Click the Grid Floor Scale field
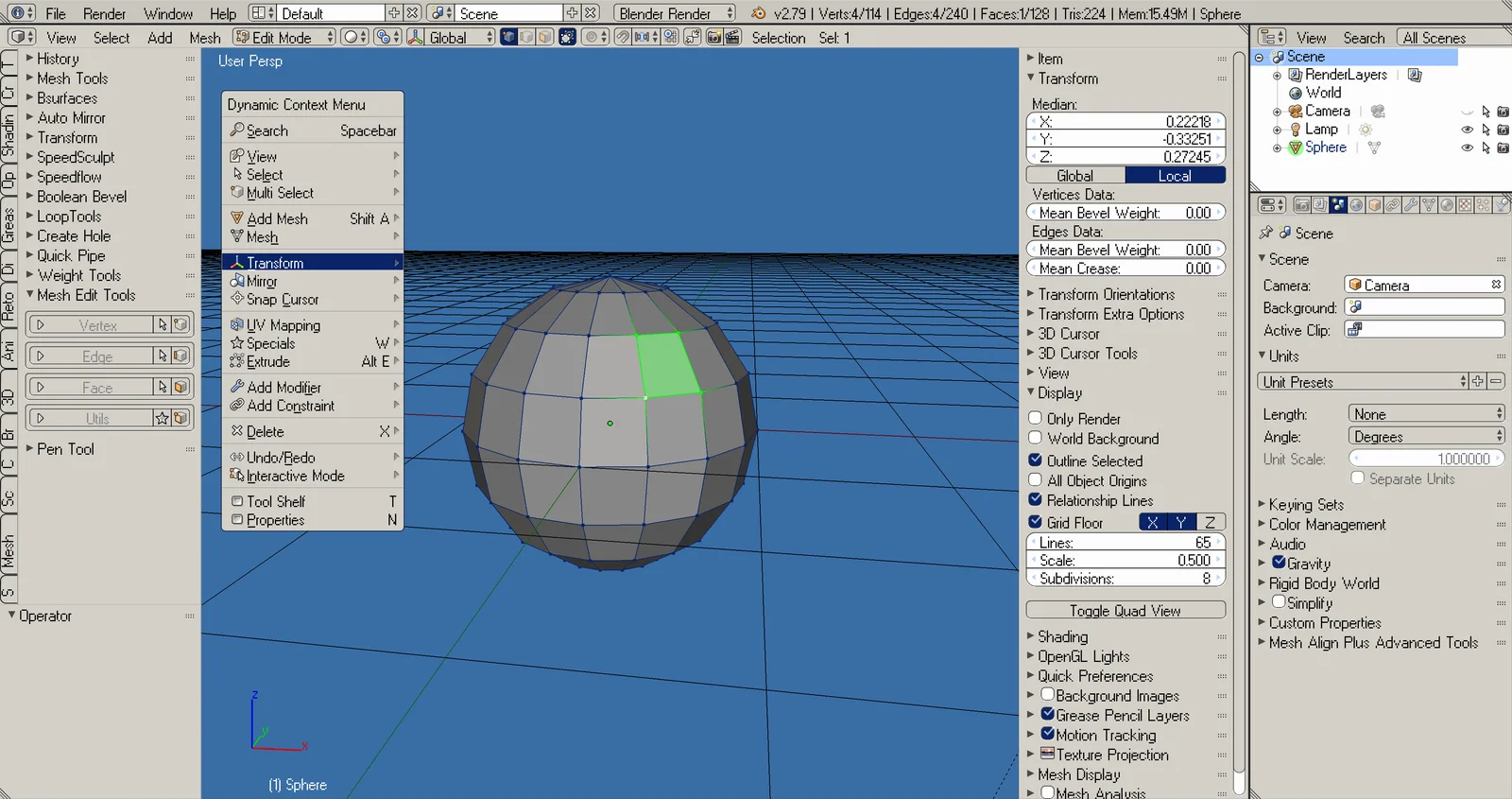 click(x=1125, y=561)
